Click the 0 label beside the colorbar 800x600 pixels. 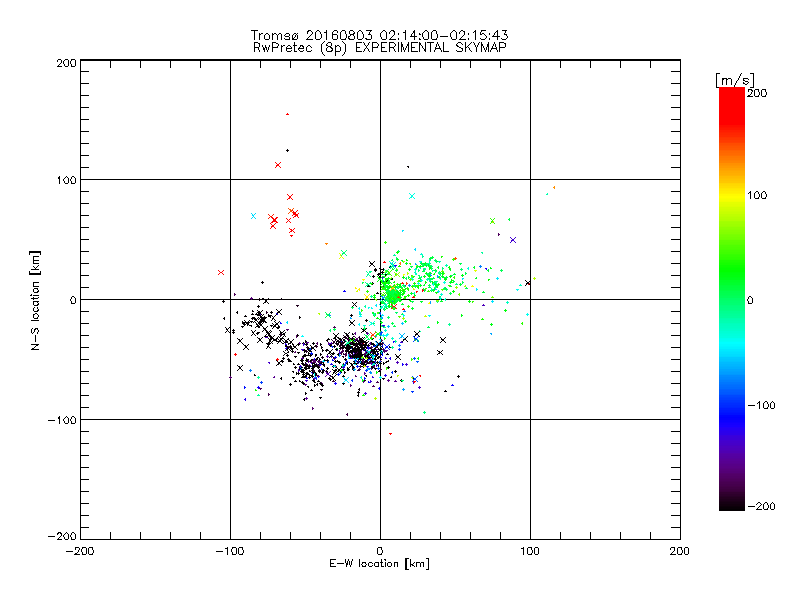(750, 300)
